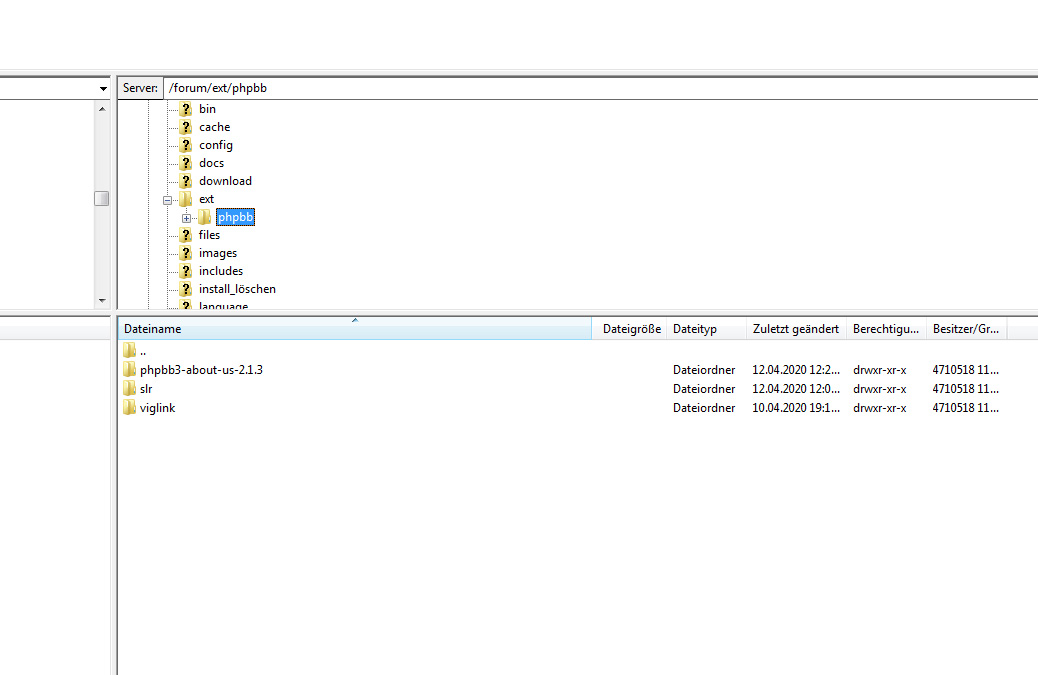The width and height of the screenshot is (1038, 675).
Task: Click the left pane scrollbar thumb
Action: click(x=101, y=199)
